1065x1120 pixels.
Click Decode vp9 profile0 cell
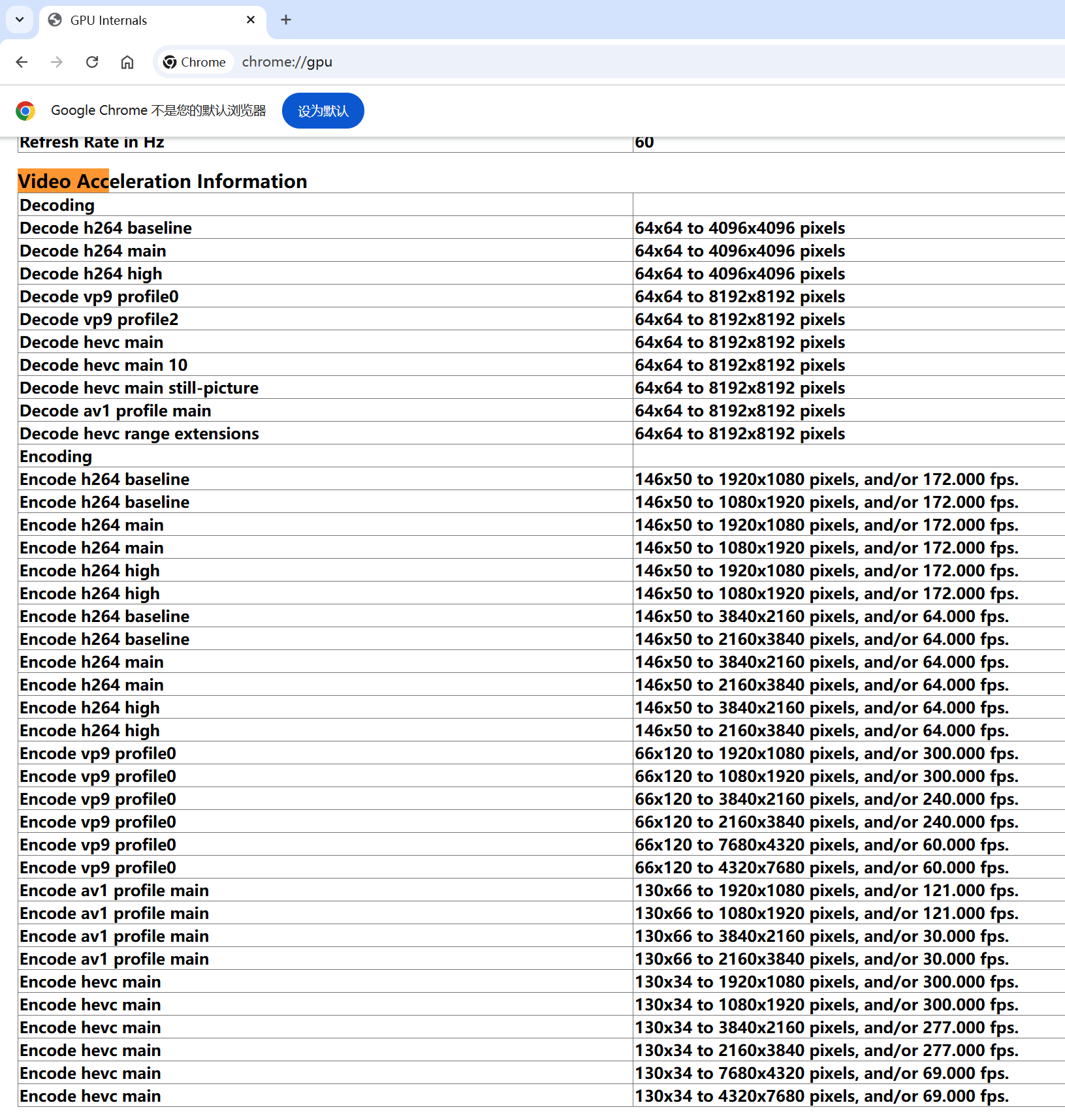[x=325, y=296]
